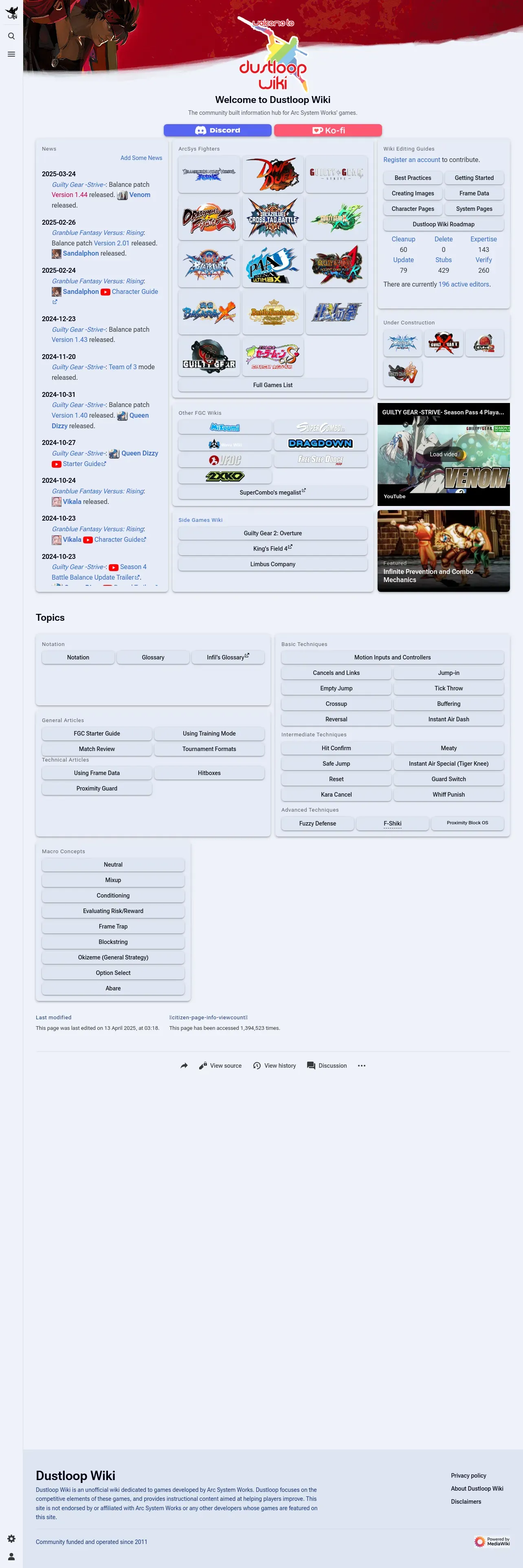Open Using Frame Data article
Viewport: 523px width, 1568px height.
[x=97, y=773]
